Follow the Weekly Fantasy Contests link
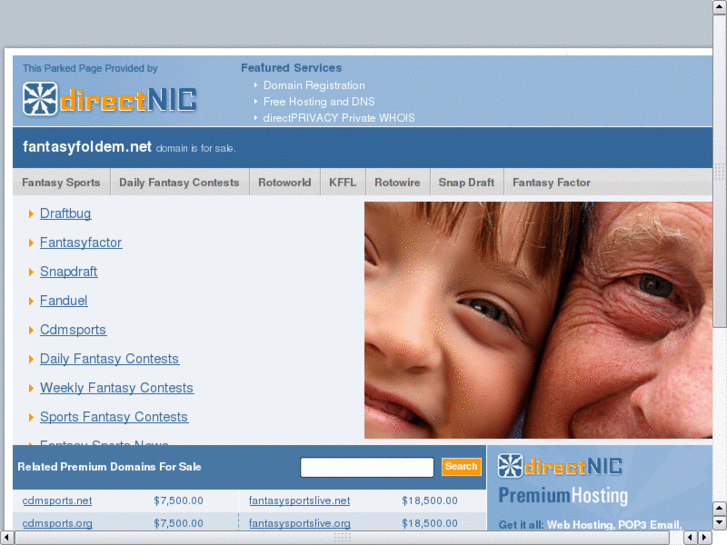 coord(116,388)
